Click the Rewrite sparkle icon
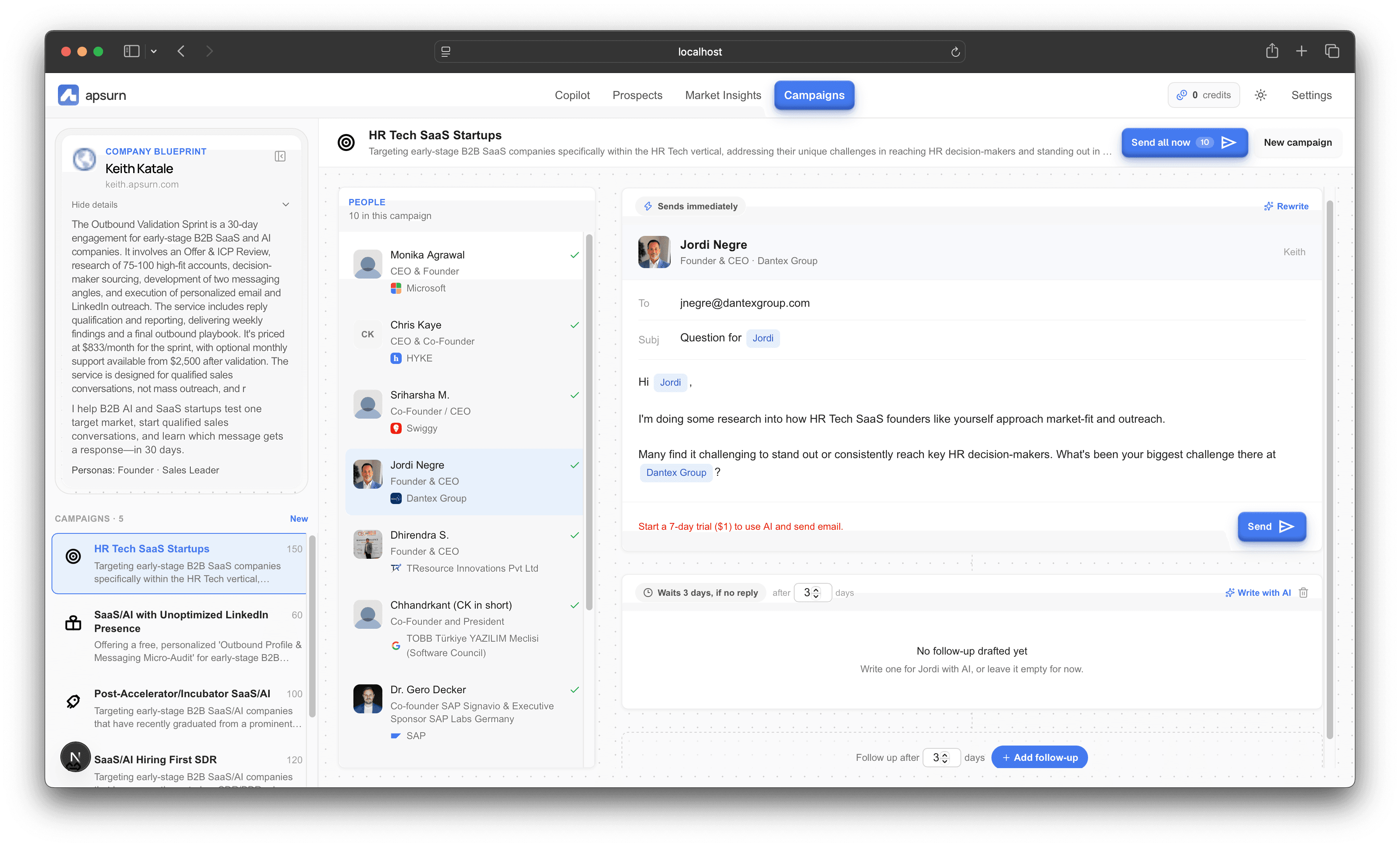The image size is (1400, 847). point(1268,206)
